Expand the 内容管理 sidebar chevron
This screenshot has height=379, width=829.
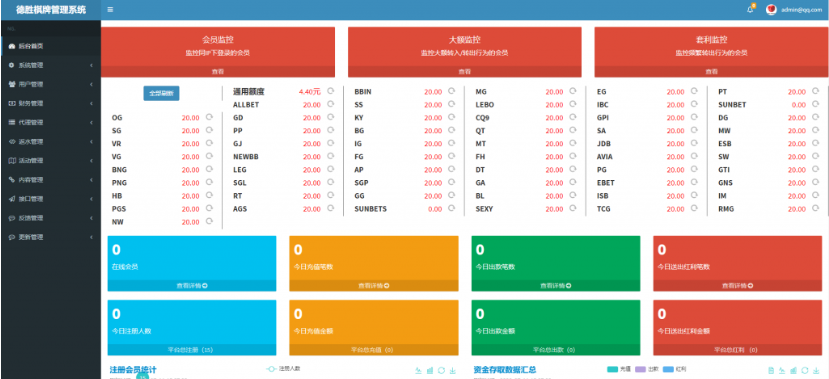(x=91, y=180)
